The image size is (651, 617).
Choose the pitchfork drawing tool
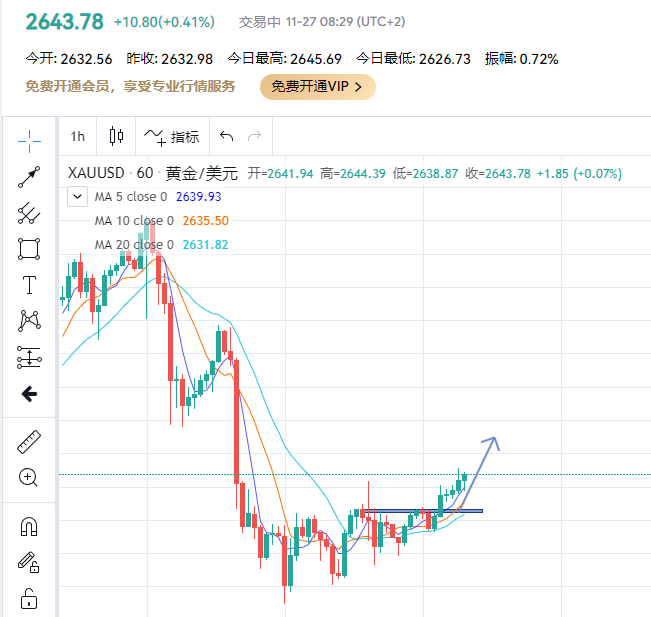(29, 213)
